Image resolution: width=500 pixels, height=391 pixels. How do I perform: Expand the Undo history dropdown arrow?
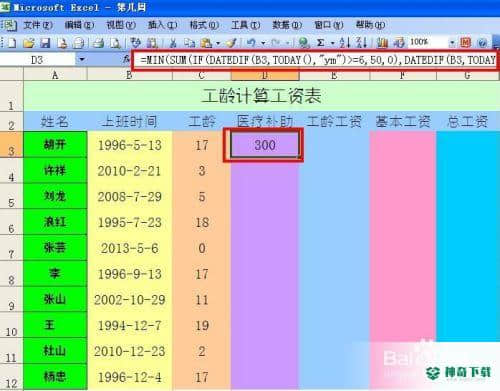pyautogui.click(x=263, y=43)
